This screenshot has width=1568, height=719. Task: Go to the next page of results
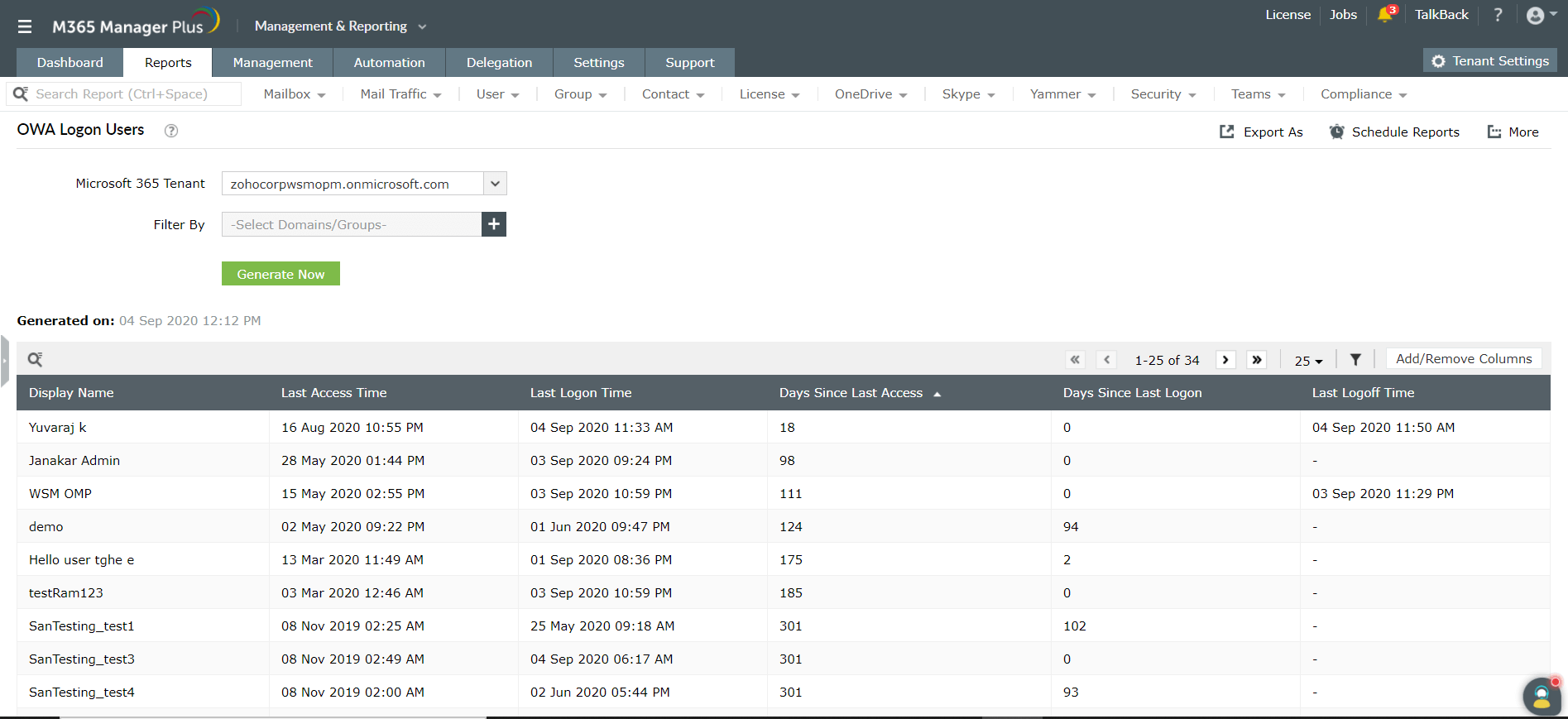[x=1225, y=360]
